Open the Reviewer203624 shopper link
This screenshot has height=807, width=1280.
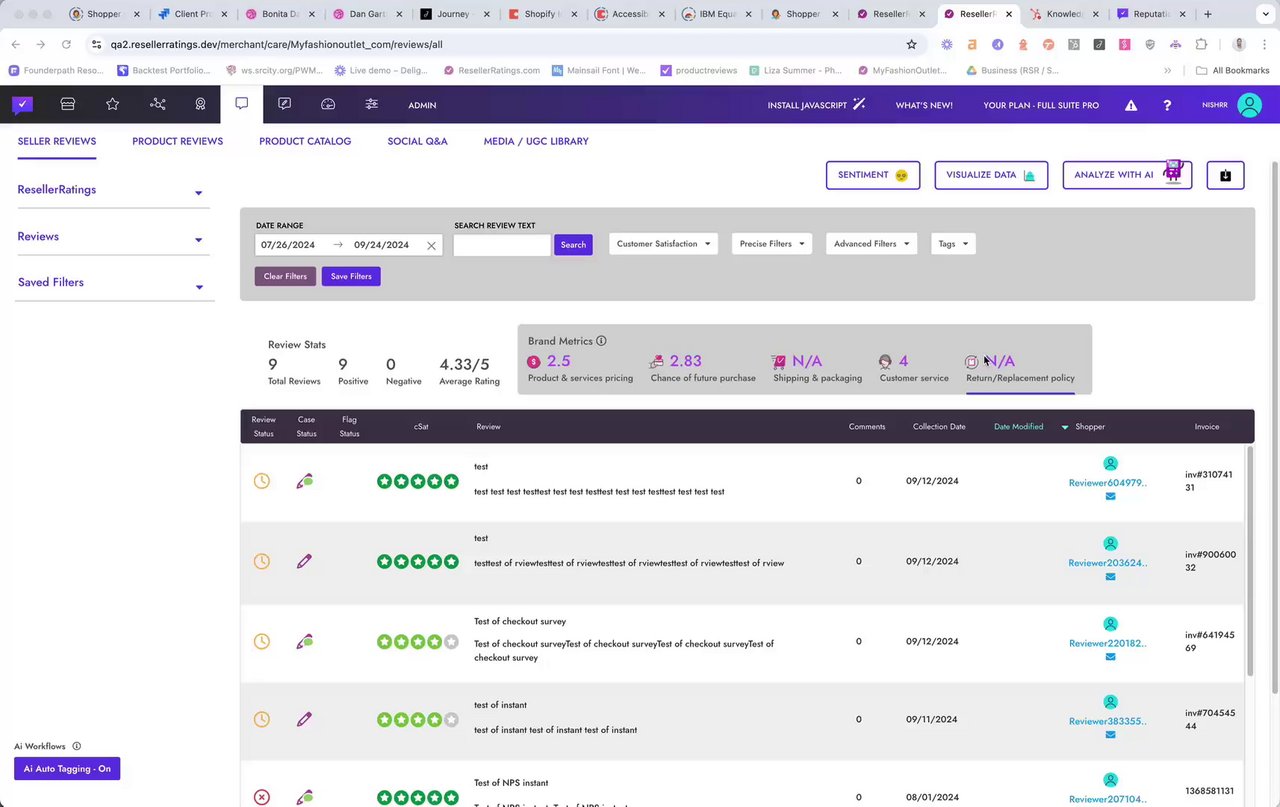(x=1107, y=563)
